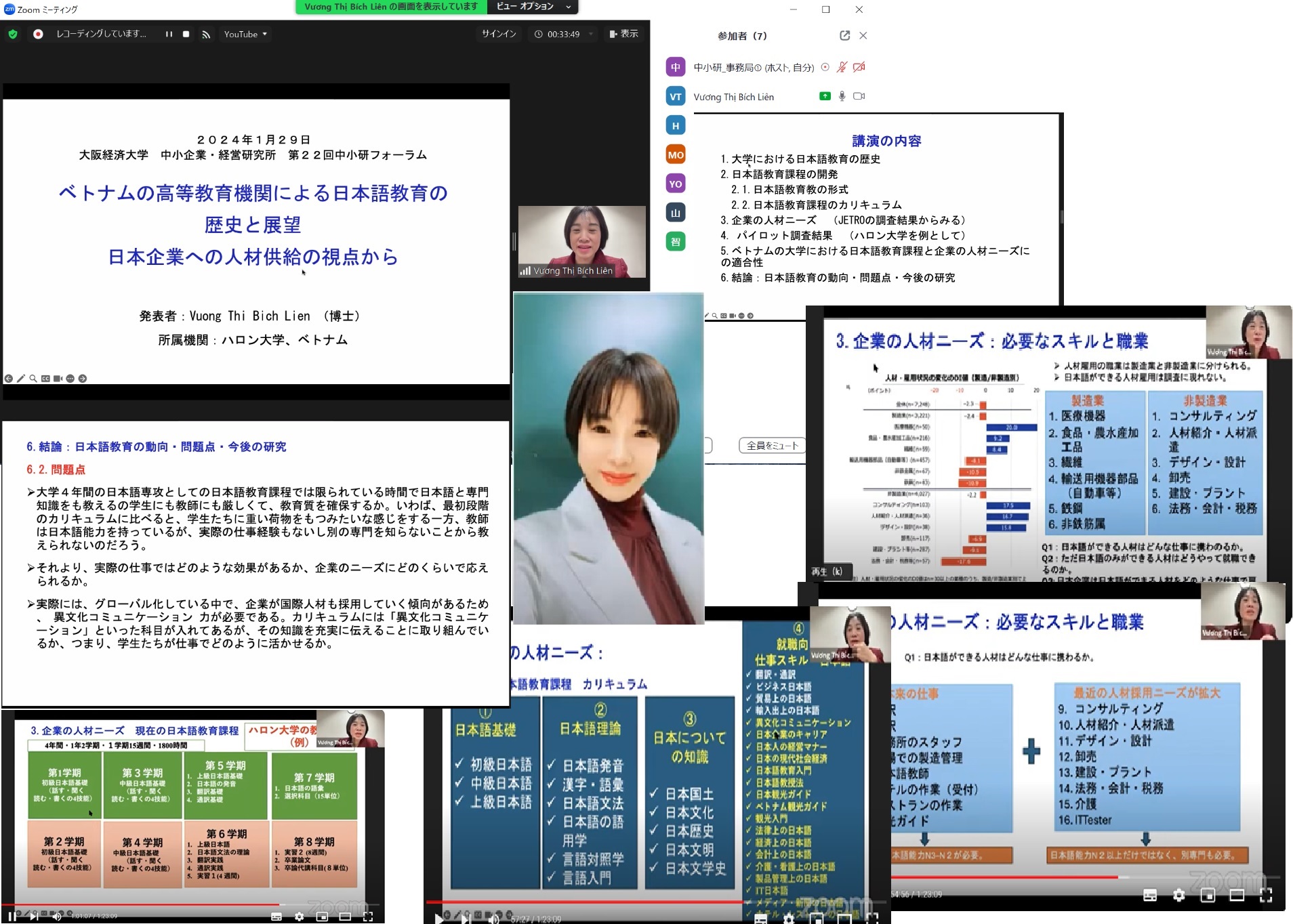The image size is (1293, 924).
Task: Mute volume in bottom-left video player
Action: (57, 916)
